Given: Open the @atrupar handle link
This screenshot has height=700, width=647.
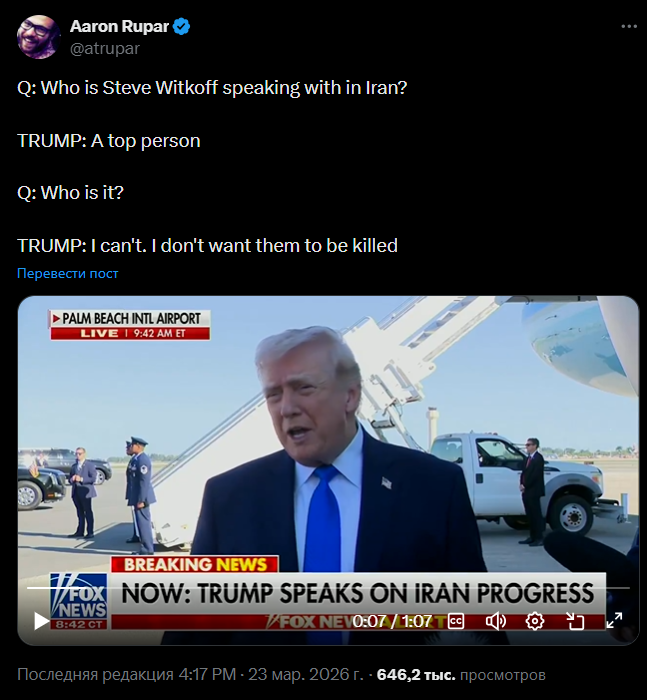Looking at the screenshot, I should tap(105, 48).
